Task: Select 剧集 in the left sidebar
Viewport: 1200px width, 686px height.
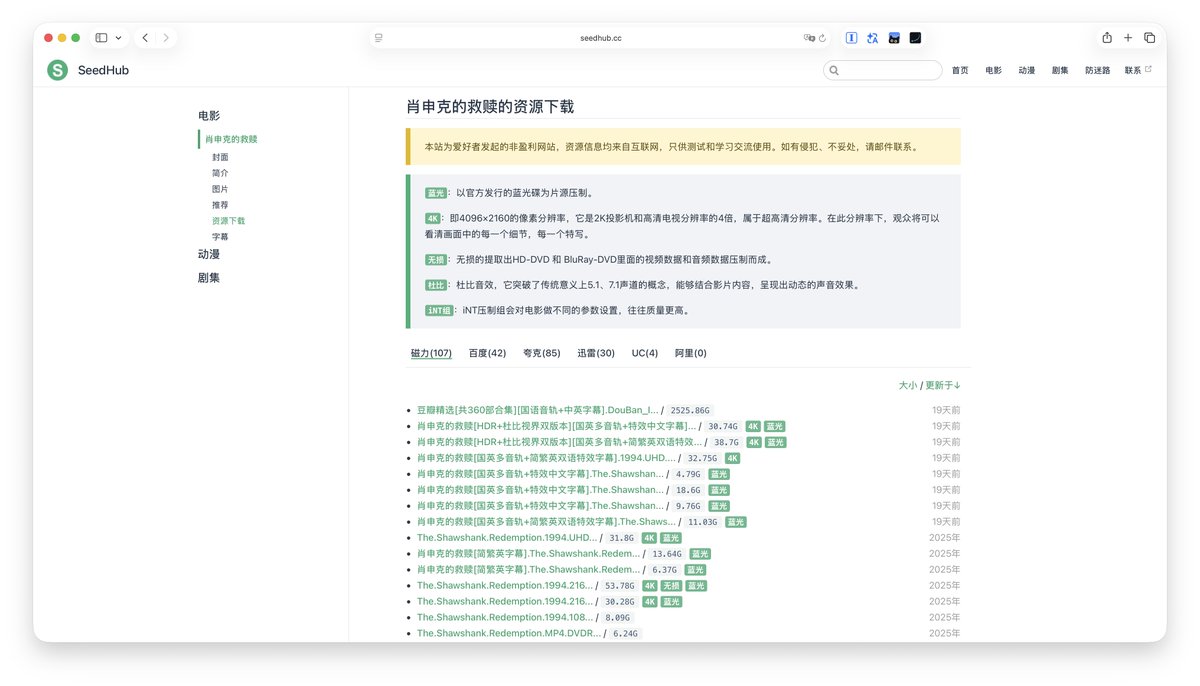Action: (x=209, y=278)
